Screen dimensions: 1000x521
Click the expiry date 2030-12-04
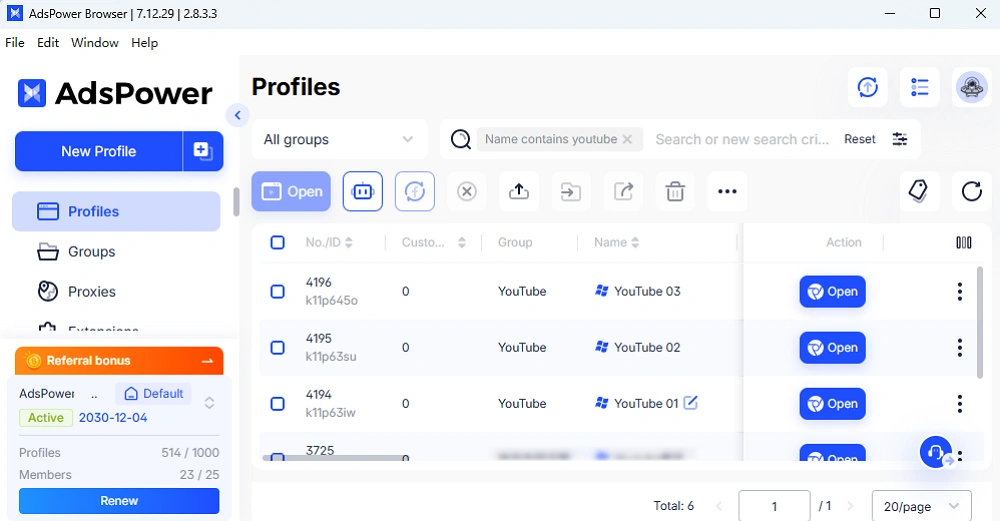tap(113, 418)
